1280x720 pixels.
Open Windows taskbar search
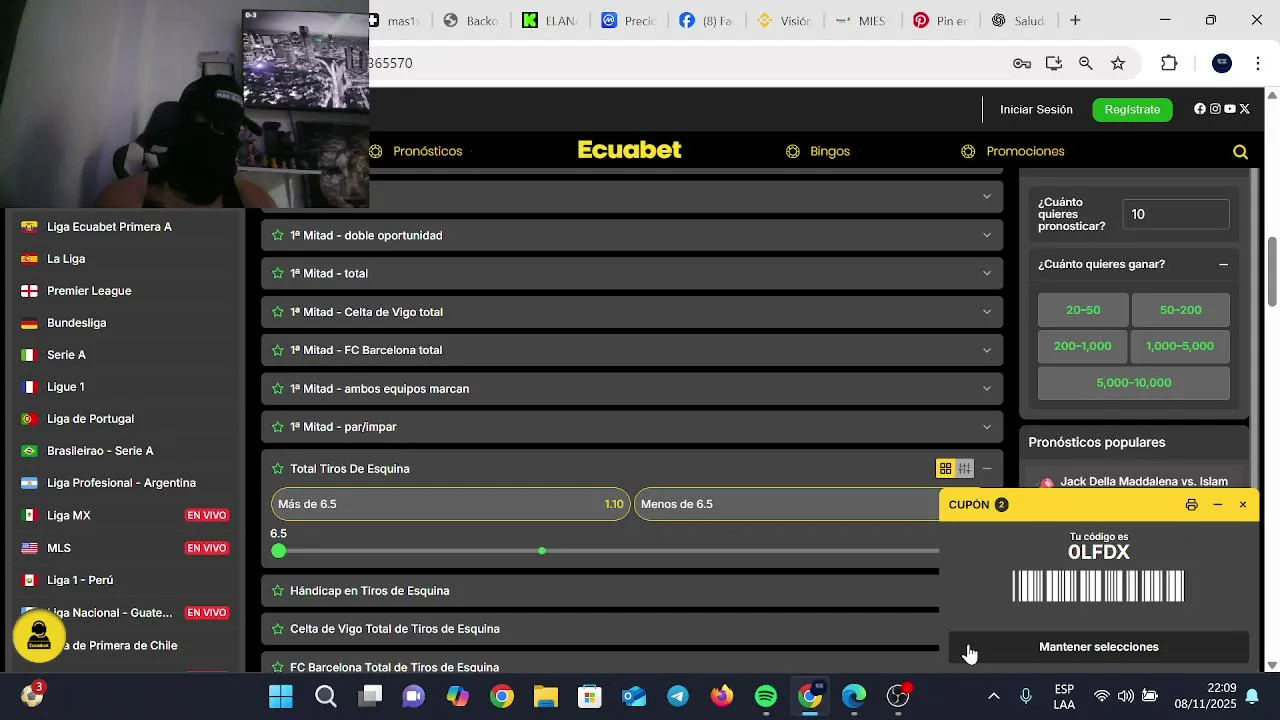tap(325, 696)
